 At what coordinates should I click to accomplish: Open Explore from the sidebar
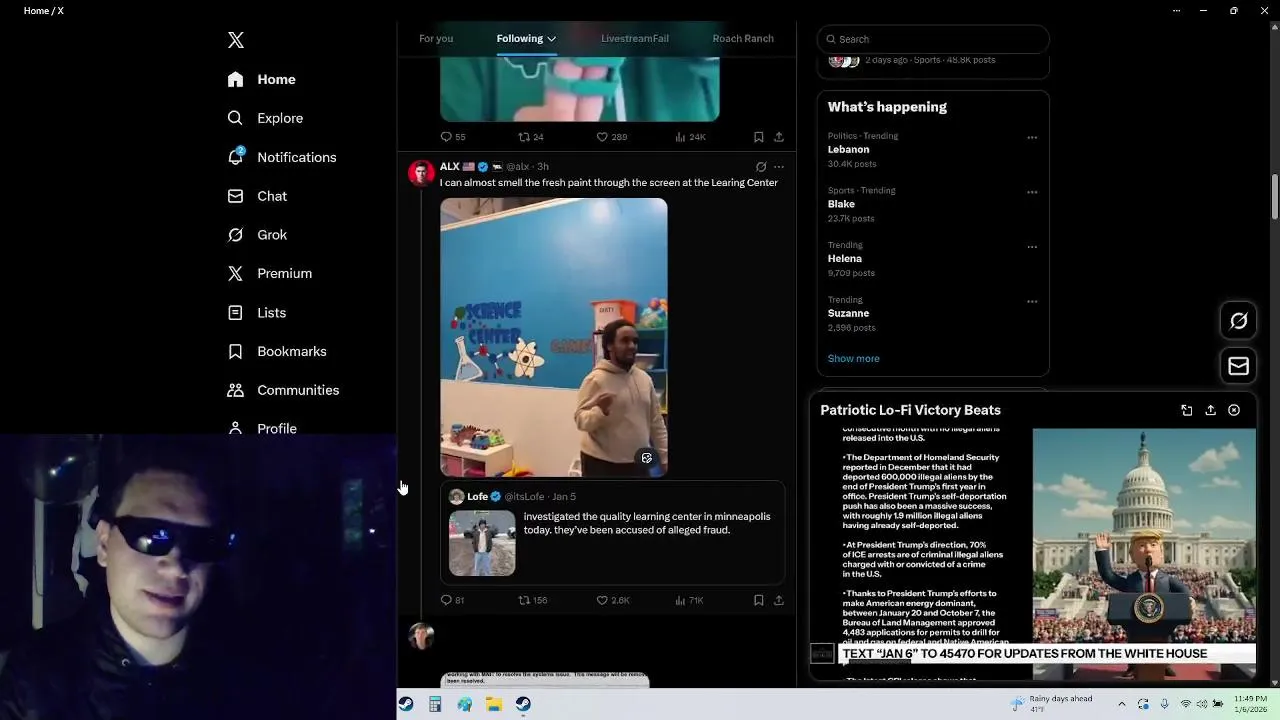[265, 118]
